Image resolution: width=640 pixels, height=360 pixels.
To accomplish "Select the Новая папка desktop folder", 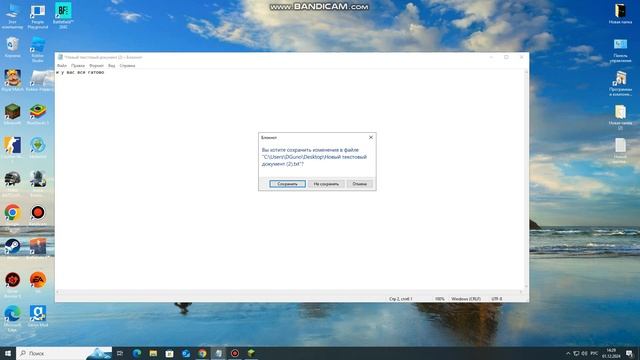I will pyautogui.click(x=620, y=14).
